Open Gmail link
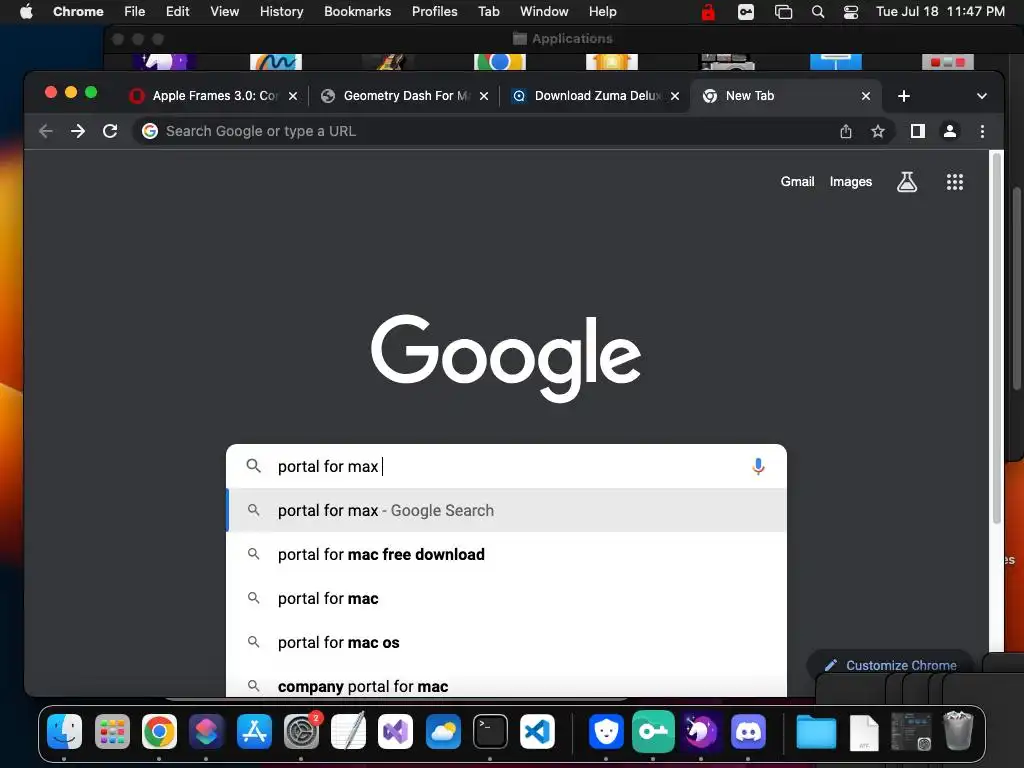Viewport: 1024px width, 768px height. point(797,182)
